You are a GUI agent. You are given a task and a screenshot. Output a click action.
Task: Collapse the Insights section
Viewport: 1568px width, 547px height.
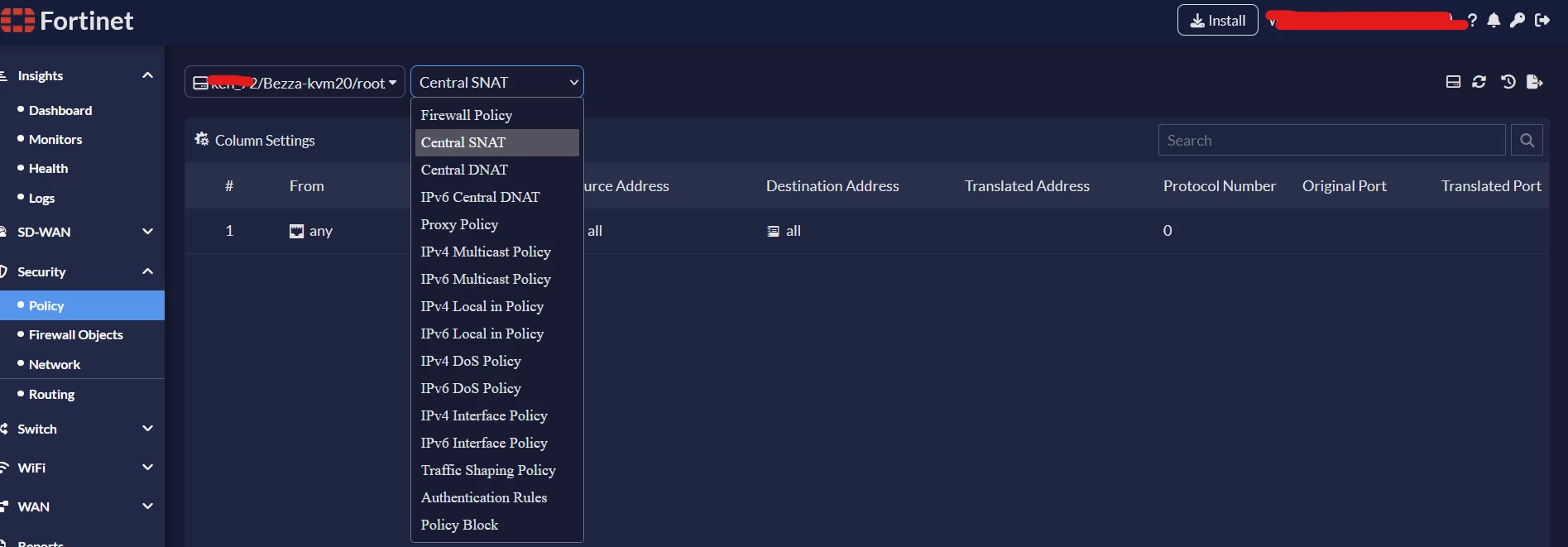(x=147, y=75)
